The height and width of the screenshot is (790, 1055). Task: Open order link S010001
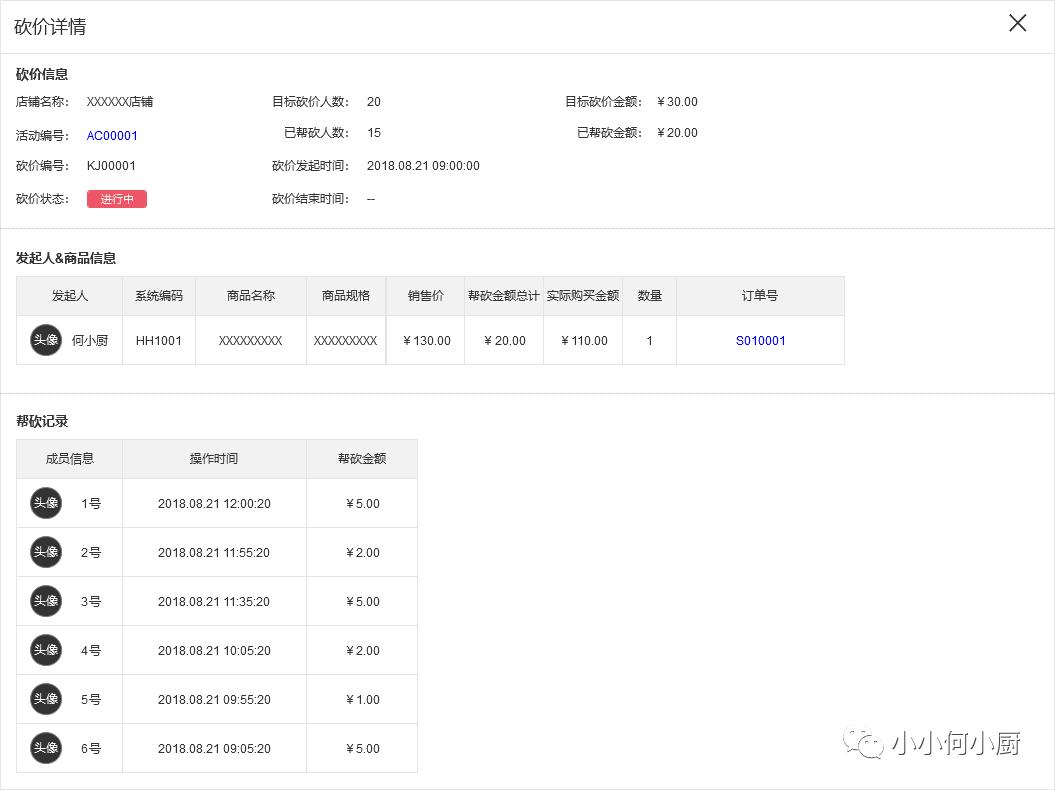tap(760, 340)
